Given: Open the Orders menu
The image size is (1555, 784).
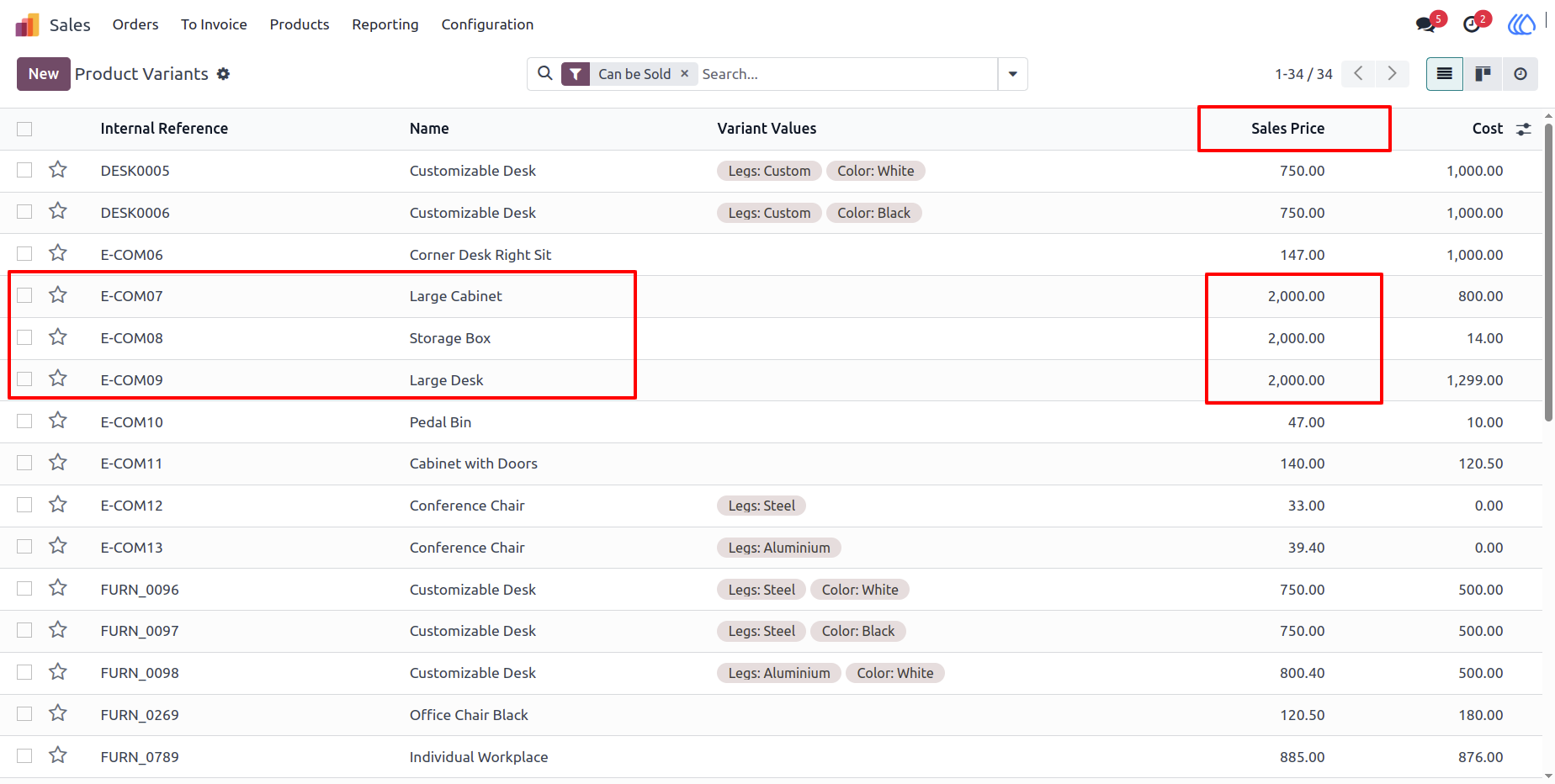Looking at the screenshot, I should (x=135, y=24).
